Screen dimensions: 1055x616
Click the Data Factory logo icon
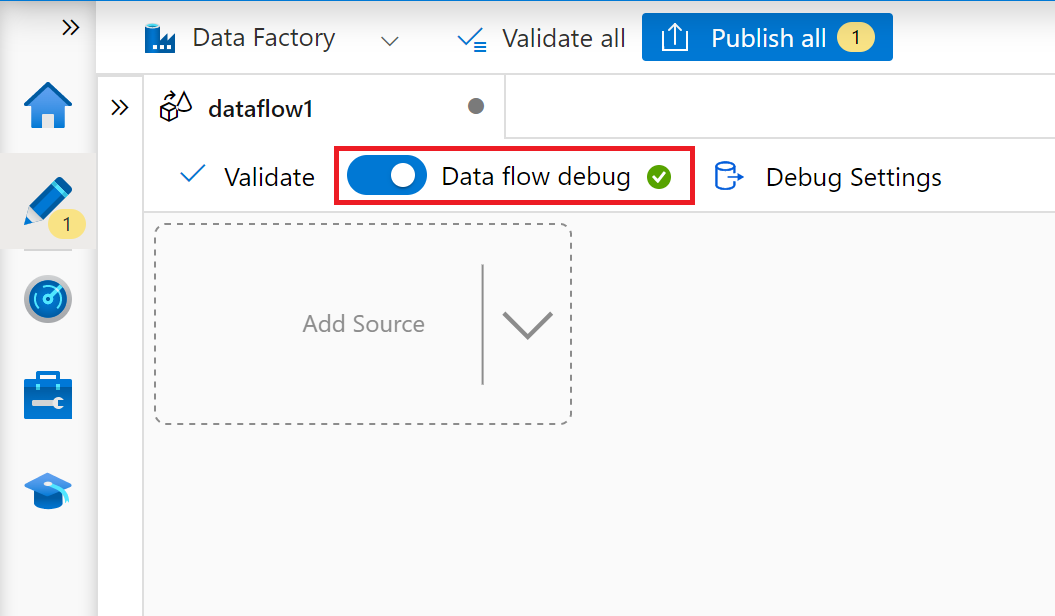[x=160, y=38]
